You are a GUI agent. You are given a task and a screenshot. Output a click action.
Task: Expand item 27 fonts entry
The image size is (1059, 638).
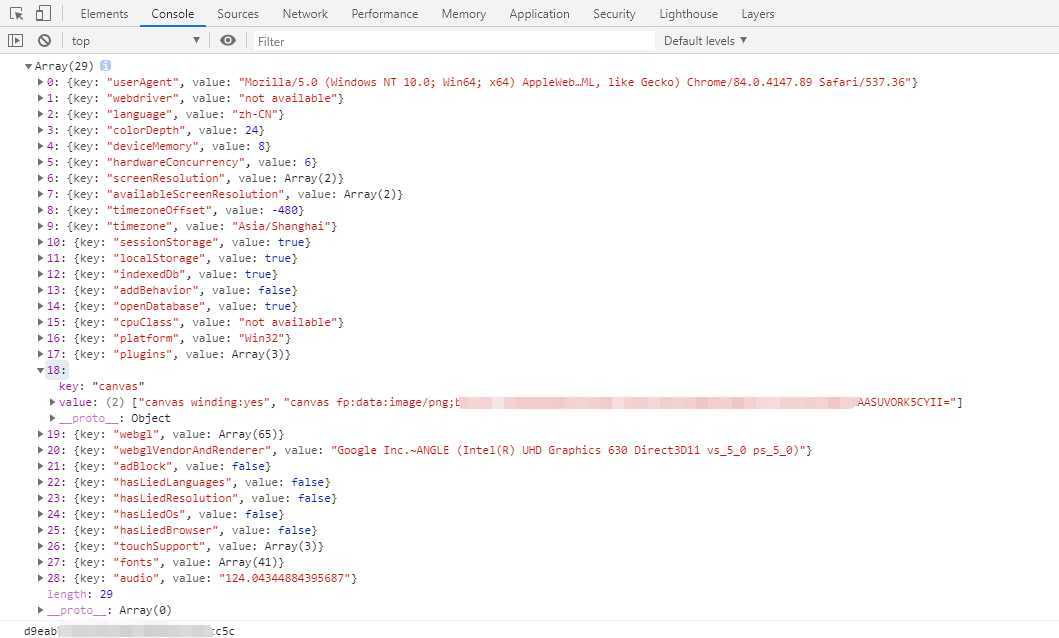[41, 562]
